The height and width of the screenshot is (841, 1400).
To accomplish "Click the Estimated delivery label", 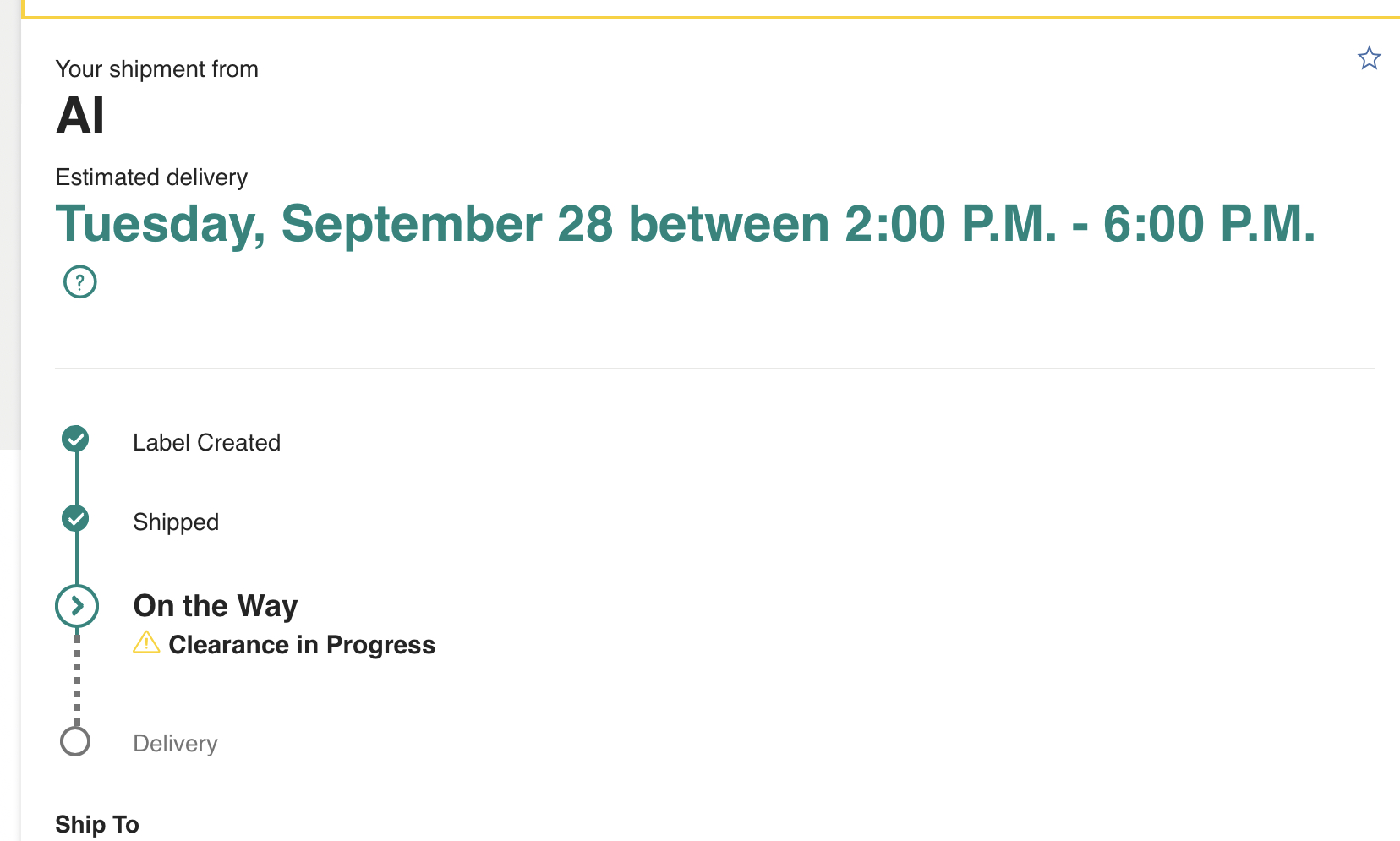I will tap(151, 177).
